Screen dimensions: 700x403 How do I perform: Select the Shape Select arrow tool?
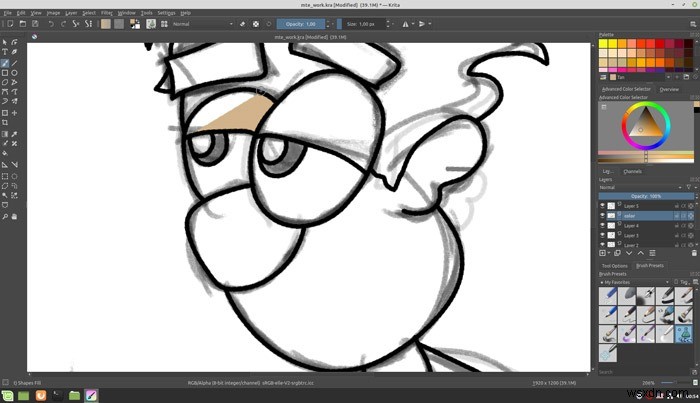pos(5,42)
